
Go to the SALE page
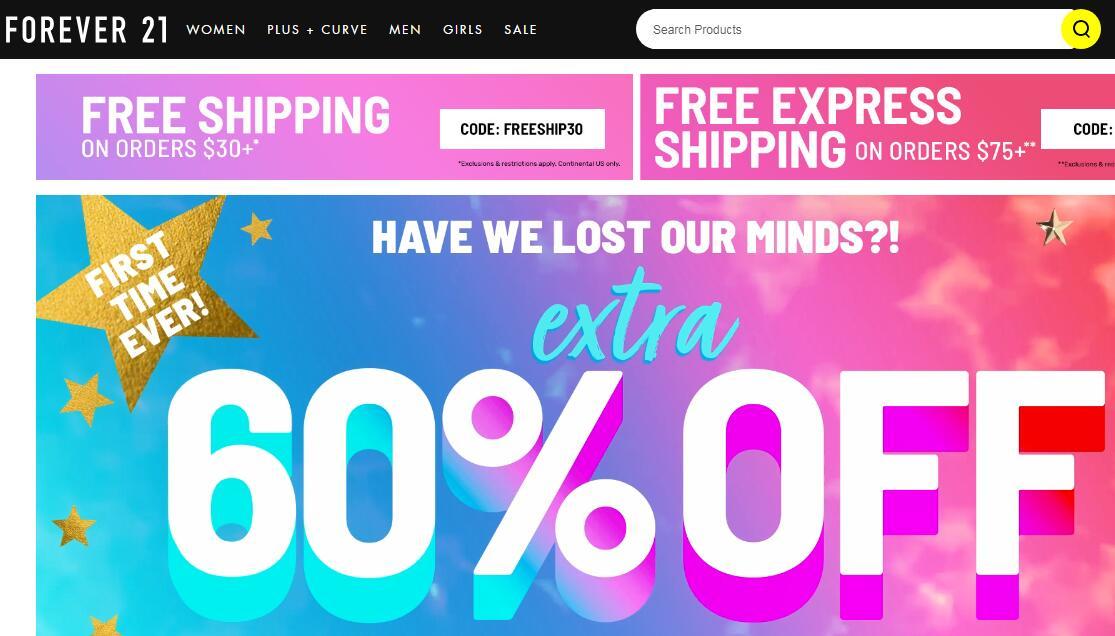[x=521, y=30]
